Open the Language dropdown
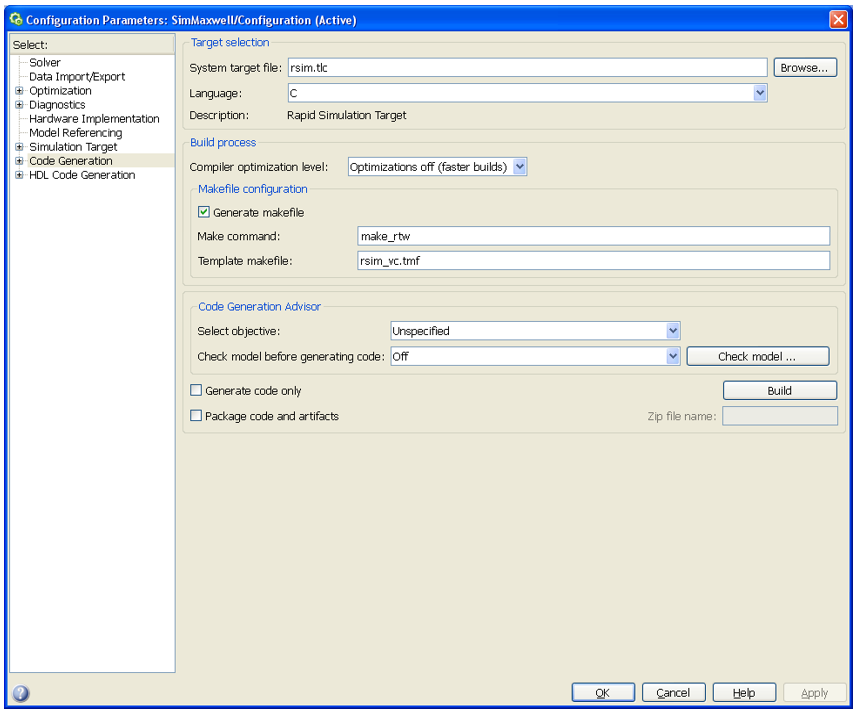 coord(759,93)
